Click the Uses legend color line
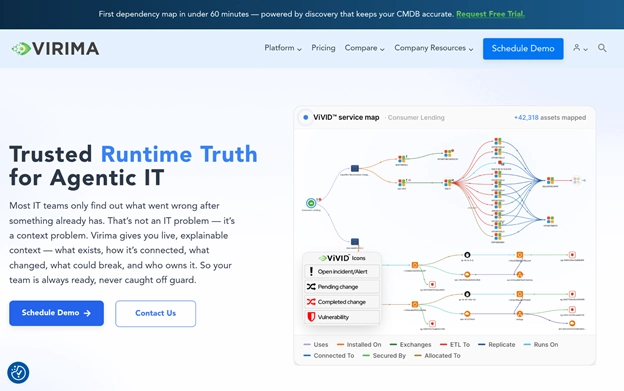 (307, 344)
